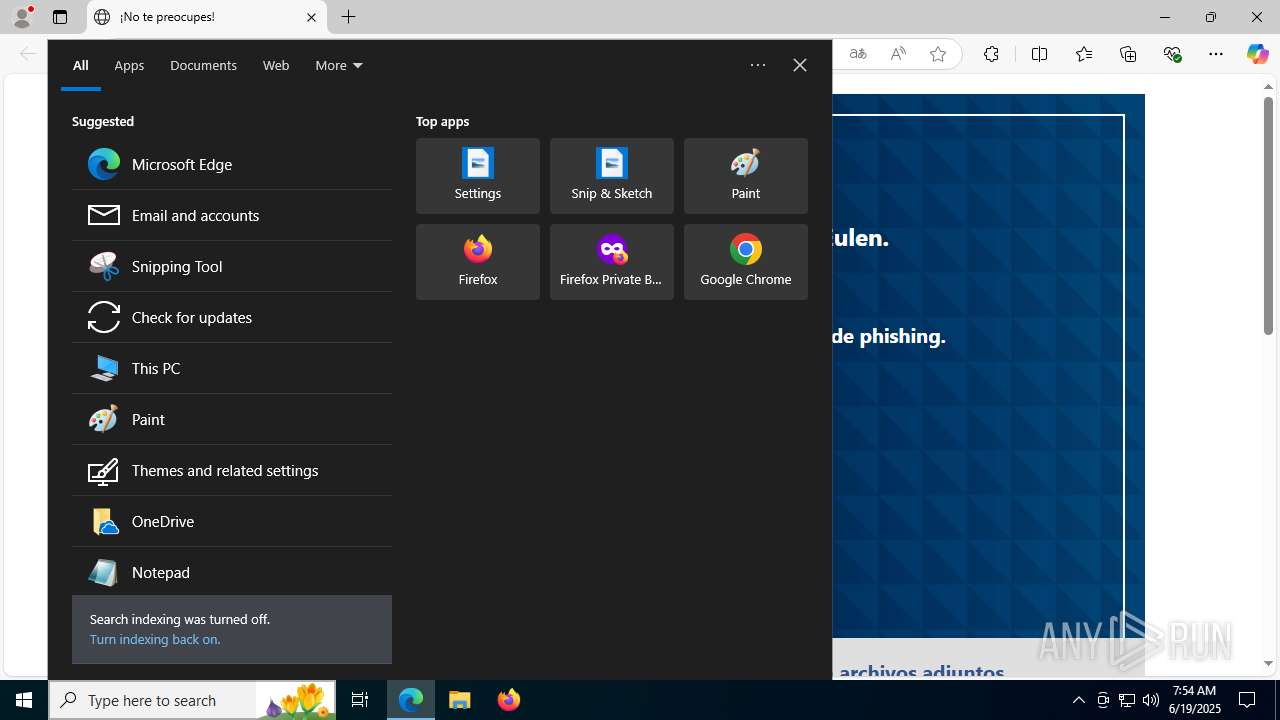The image size is (1280, 720).
Task: Toggle Edge split screen
Action: (1040, 54)
